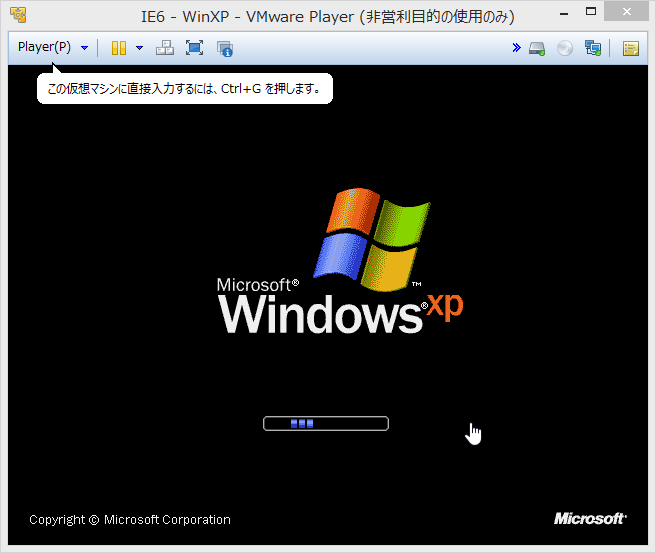
Task: Click the VMware Player title bar icon
Action: [18, 15]
